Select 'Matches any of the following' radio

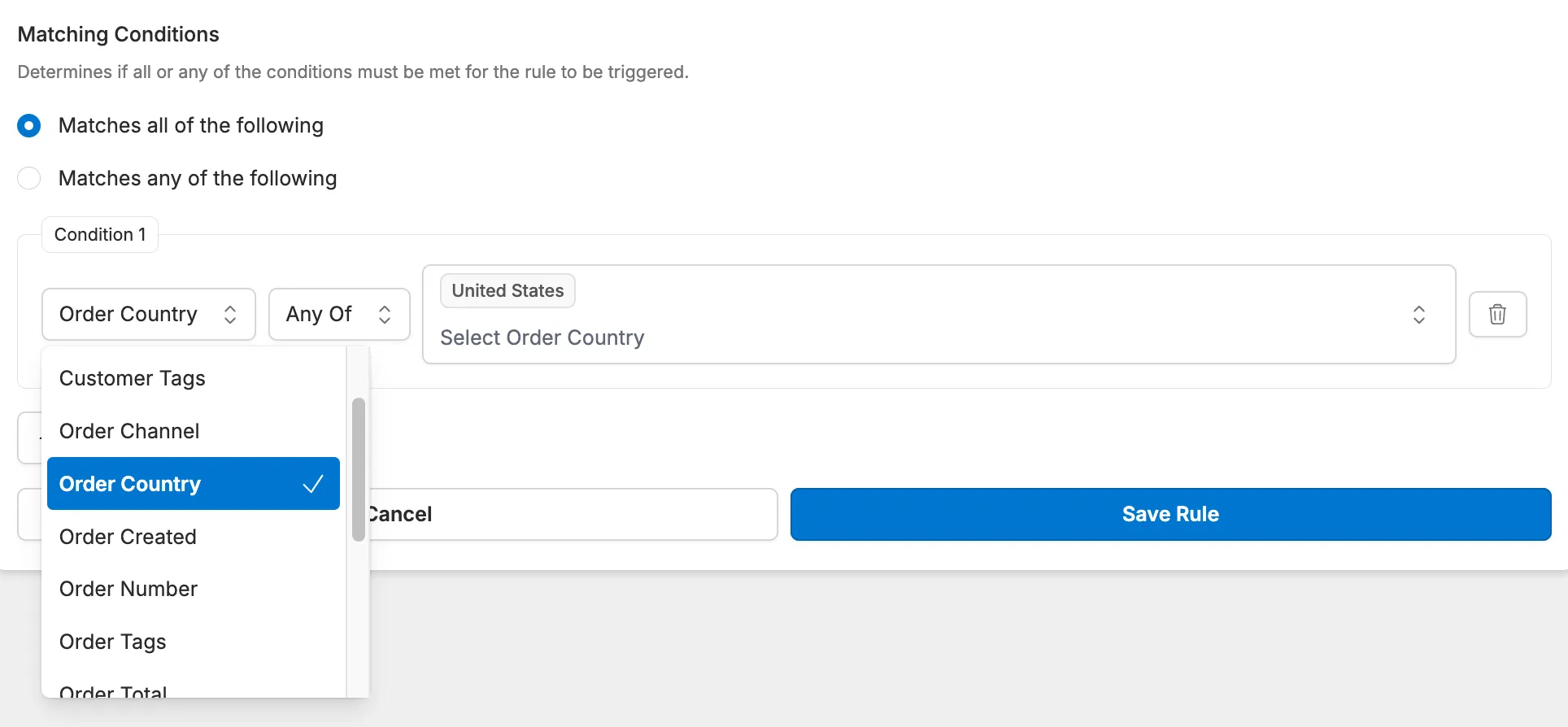point(29,178)
